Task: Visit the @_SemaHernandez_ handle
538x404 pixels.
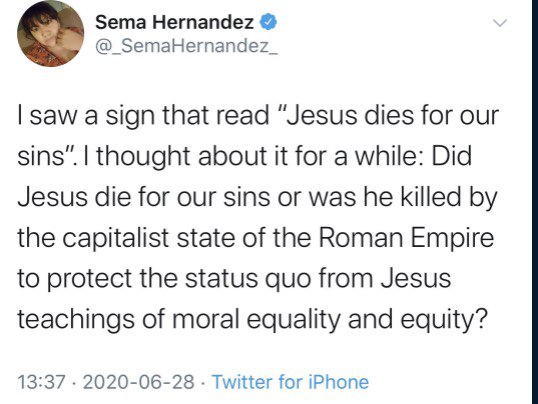Action: coord(186,46)
